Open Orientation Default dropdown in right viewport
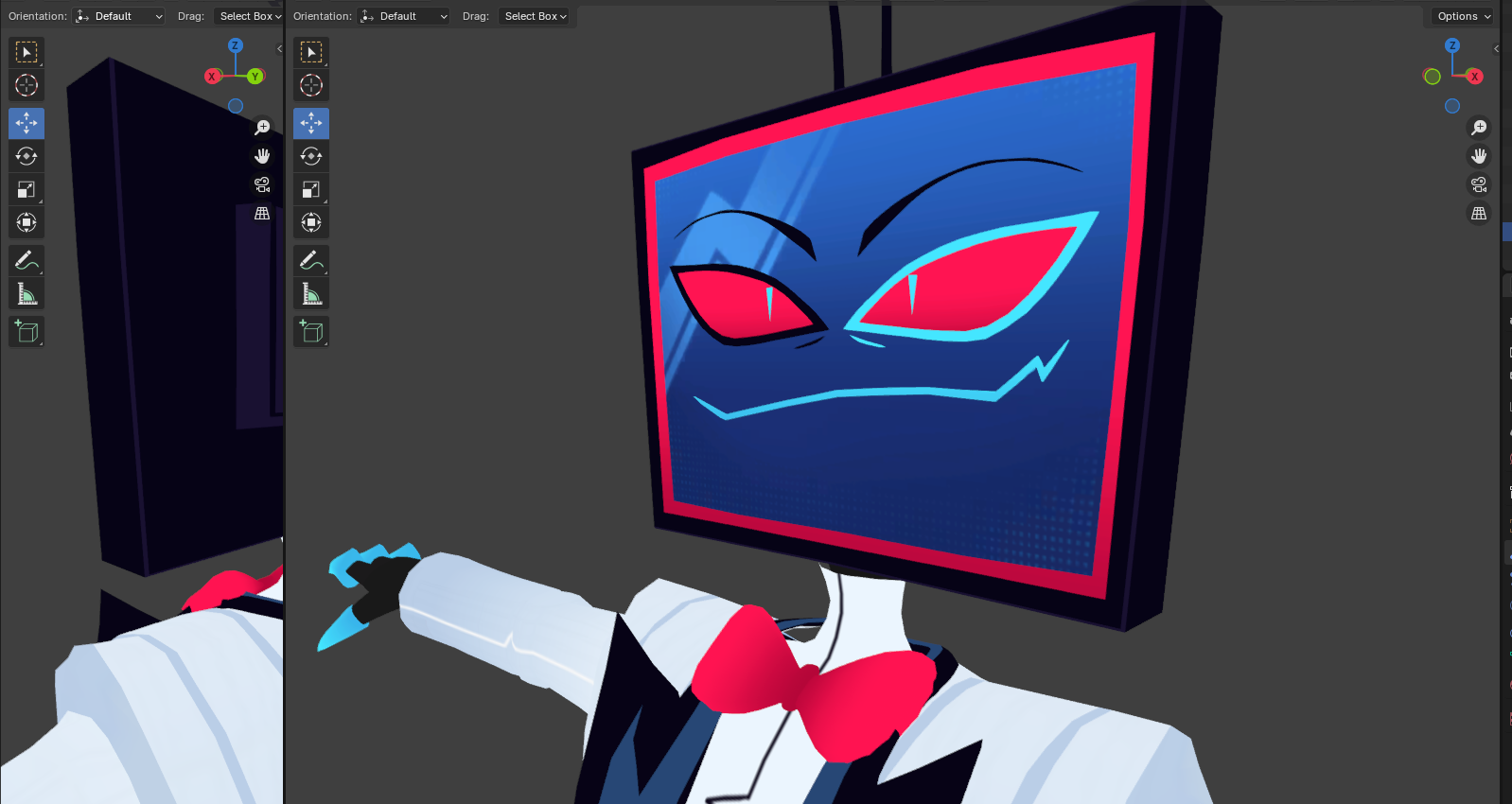The image size is (1512, 804). click(x=404, y=16)
